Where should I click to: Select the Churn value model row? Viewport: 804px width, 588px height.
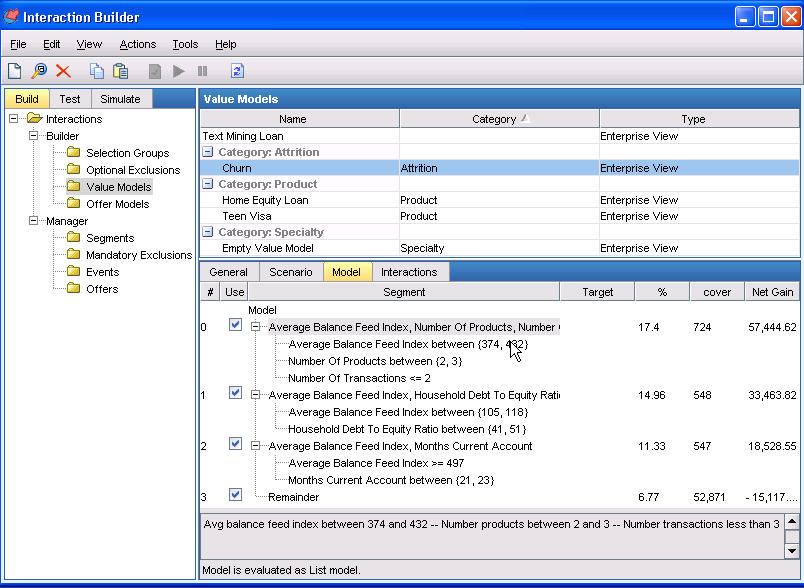[x=499, y=168]
